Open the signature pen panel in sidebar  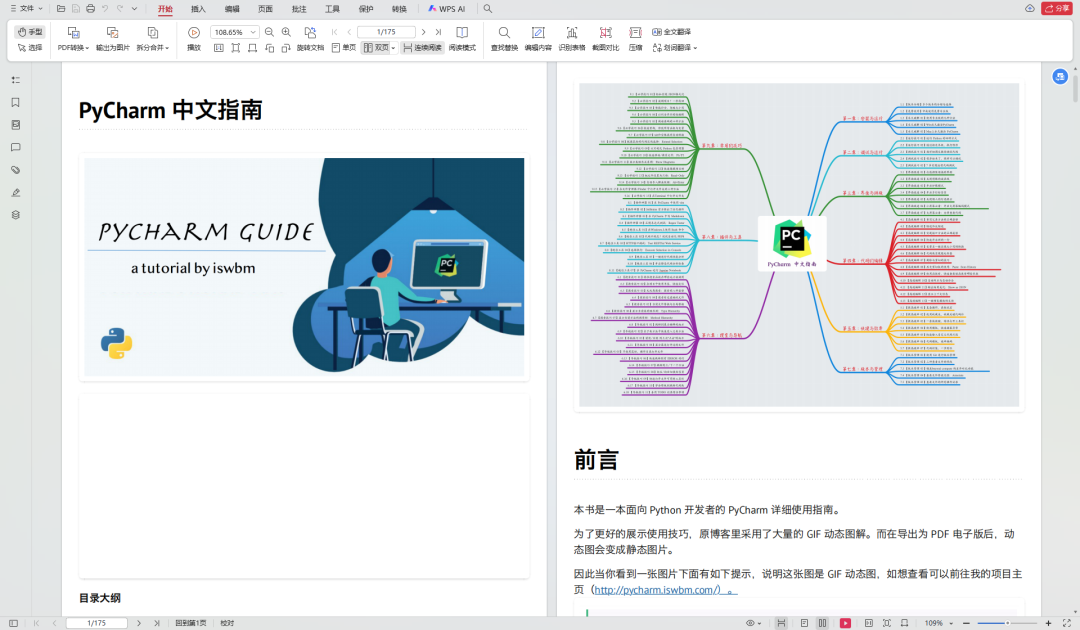(16, 192)
